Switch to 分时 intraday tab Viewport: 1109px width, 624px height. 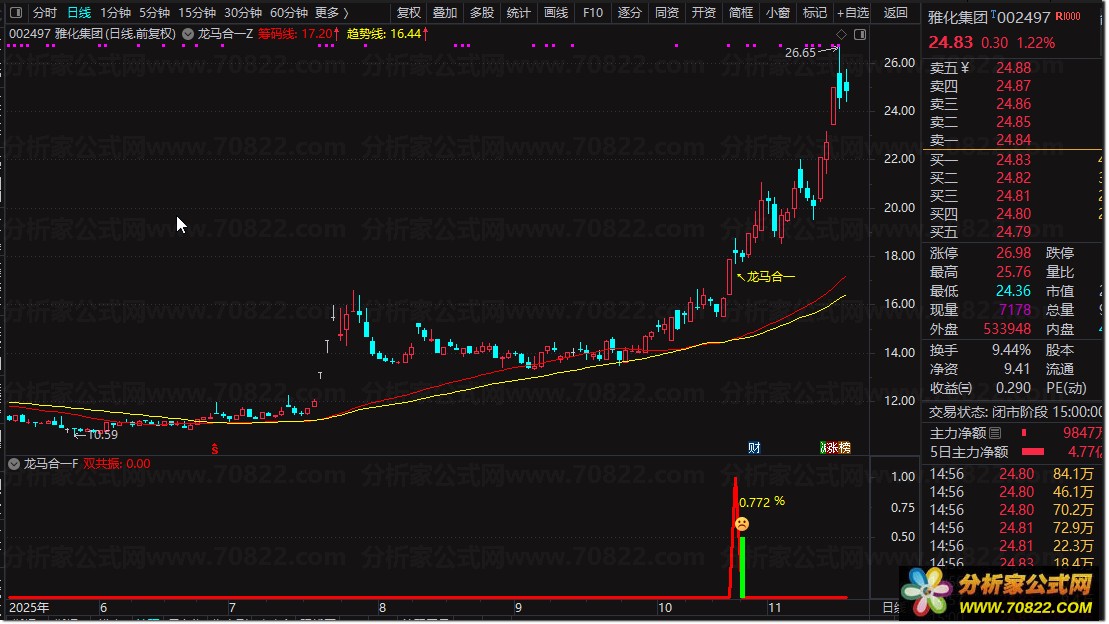click(x=45, y=13)
